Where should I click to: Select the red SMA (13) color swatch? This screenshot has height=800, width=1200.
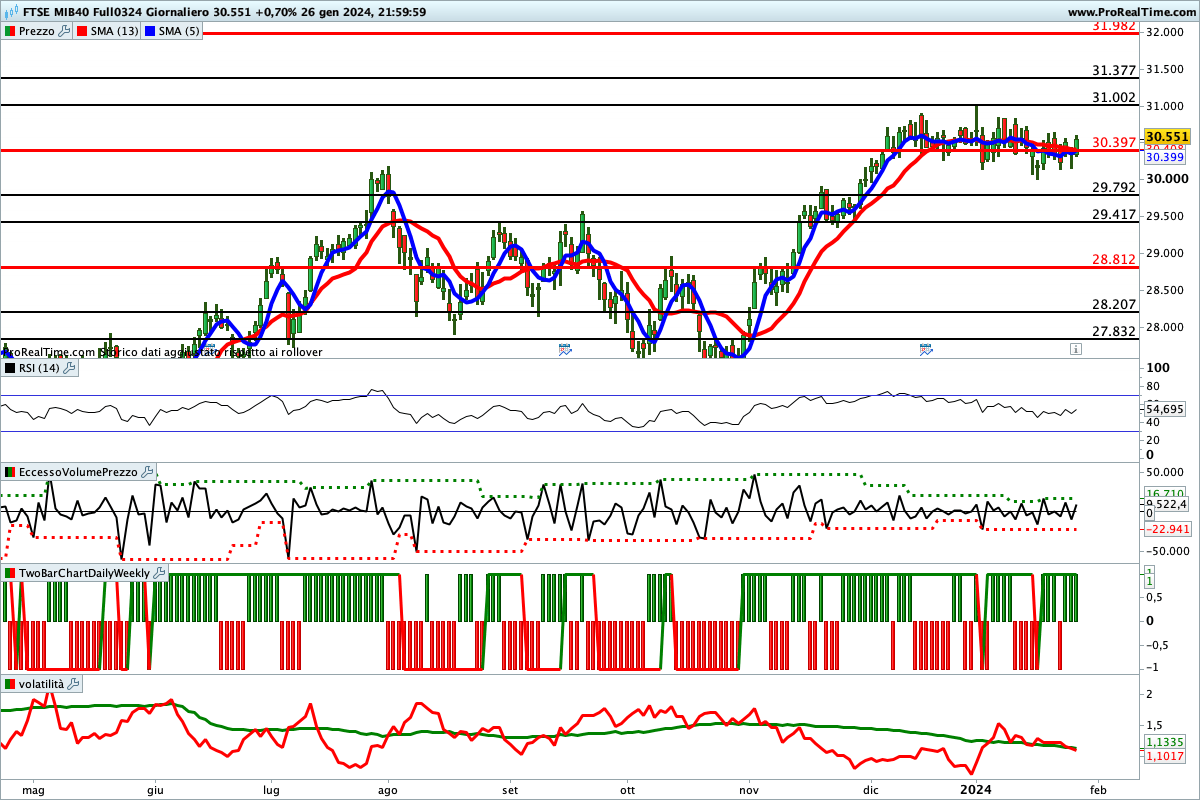tap(83, 31)
